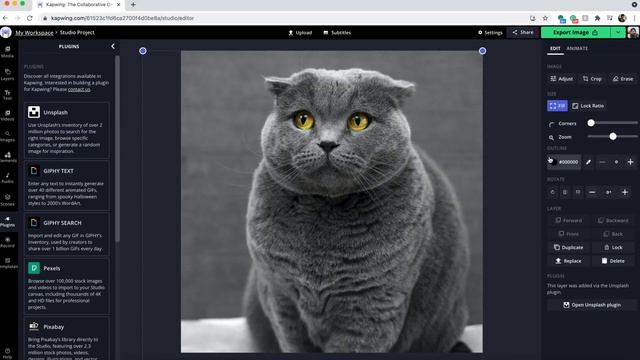Replace the selected image
Viewport: 640px width, 360px height.
(569, 261)
